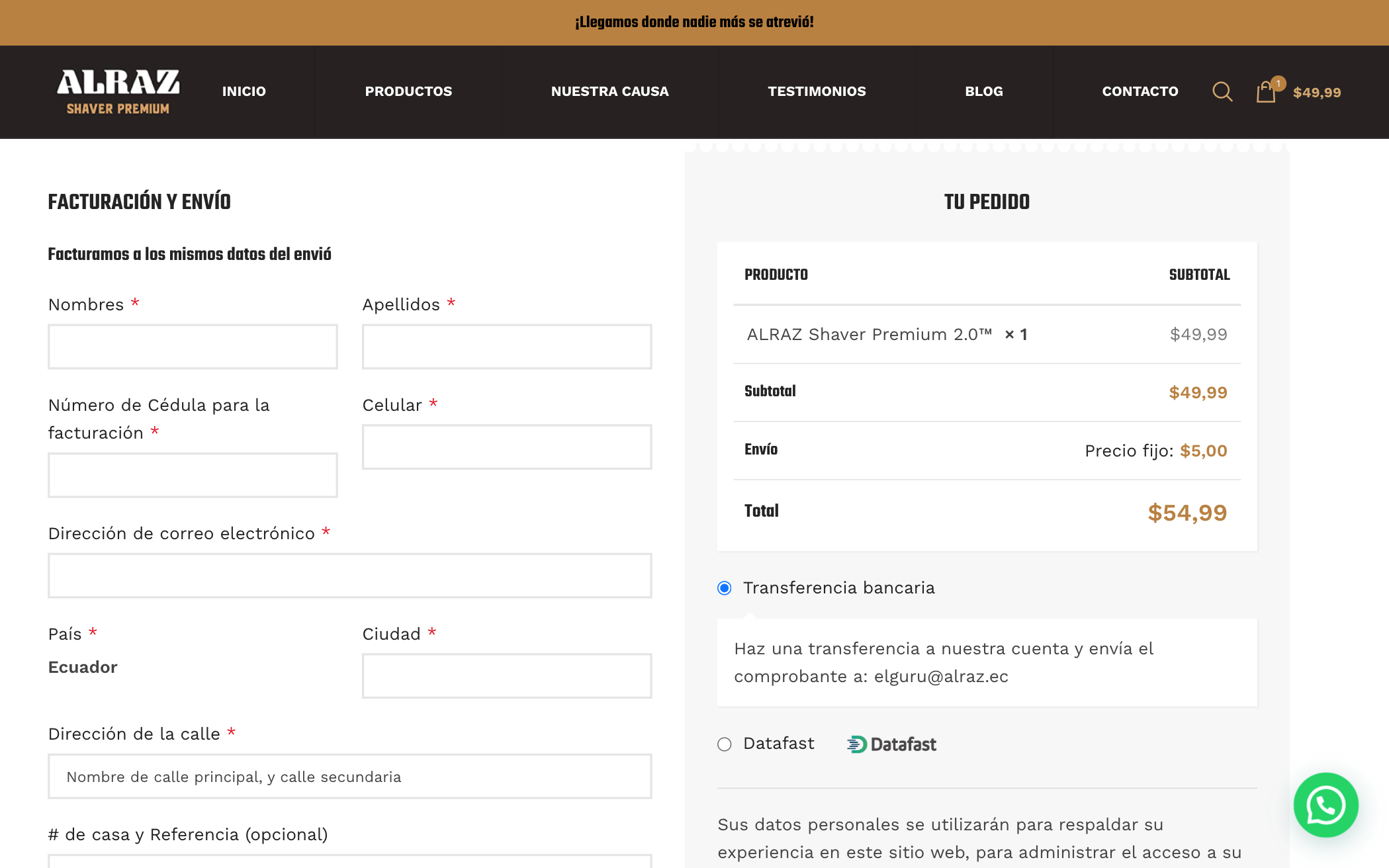Focus the Ciudad input field
The image size is (1389, 868).
click(507, 676)
